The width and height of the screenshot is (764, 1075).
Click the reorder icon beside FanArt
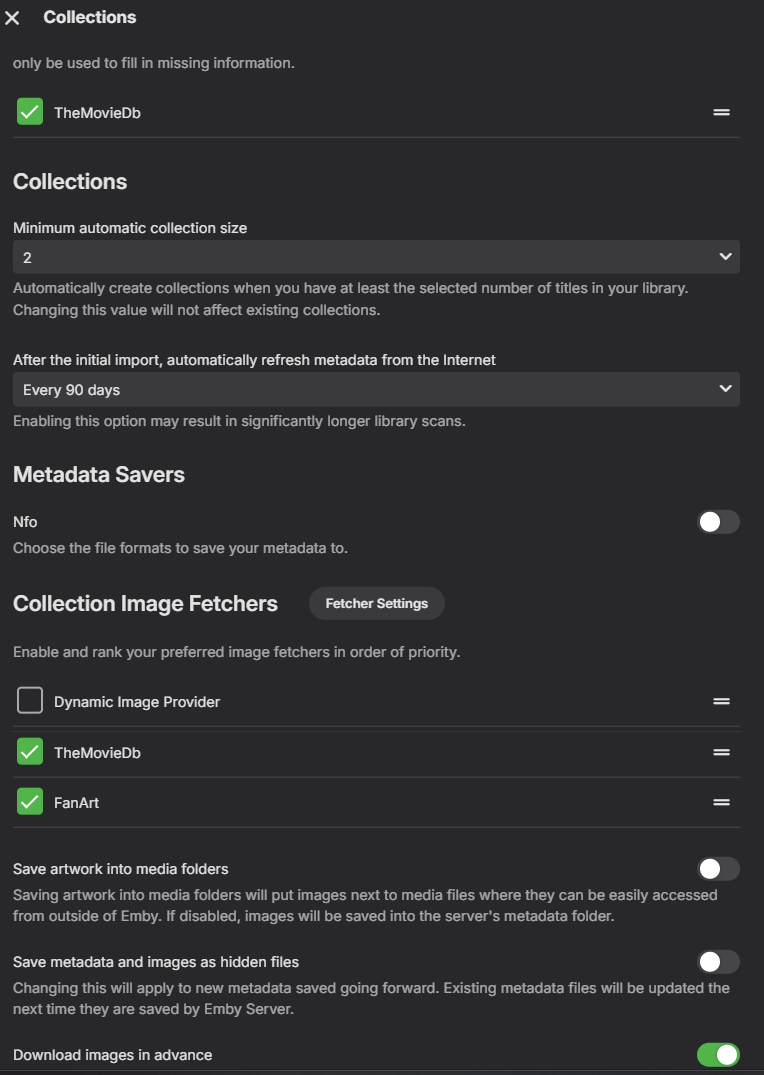point(721,801)
